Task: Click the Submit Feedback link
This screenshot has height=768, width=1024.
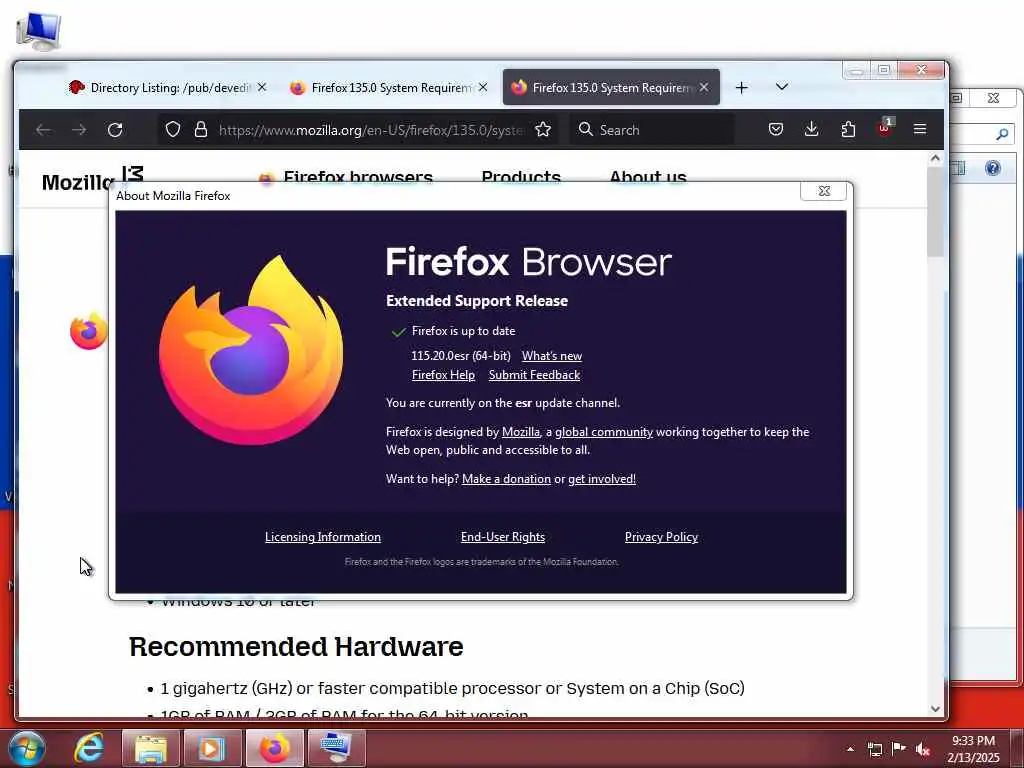Action: pyautogui.click(x=534, y=375)
